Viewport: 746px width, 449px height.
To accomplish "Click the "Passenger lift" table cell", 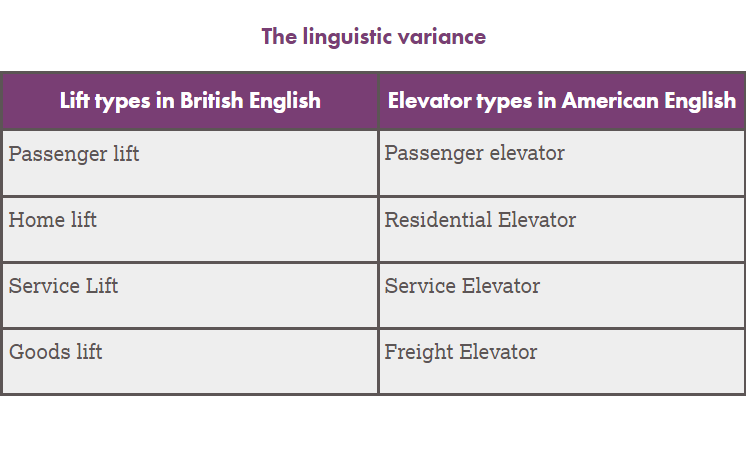I will [x=74, y=154].
